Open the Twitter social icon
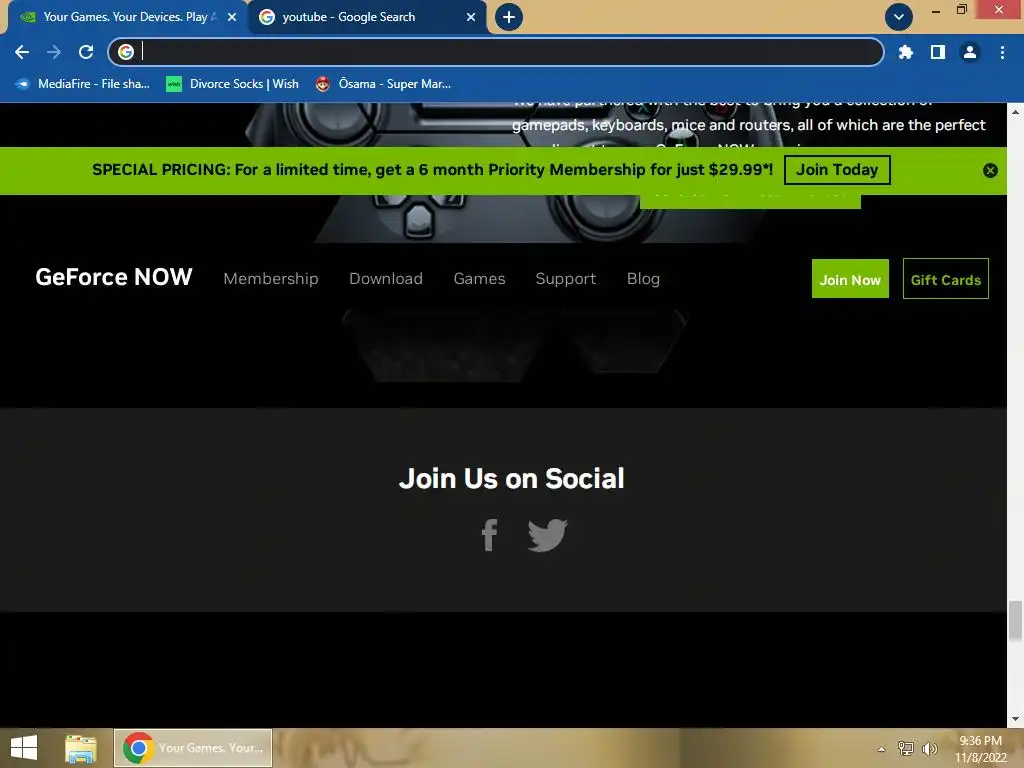Screen dimensions: 1024x768 (x=547, y=535)
